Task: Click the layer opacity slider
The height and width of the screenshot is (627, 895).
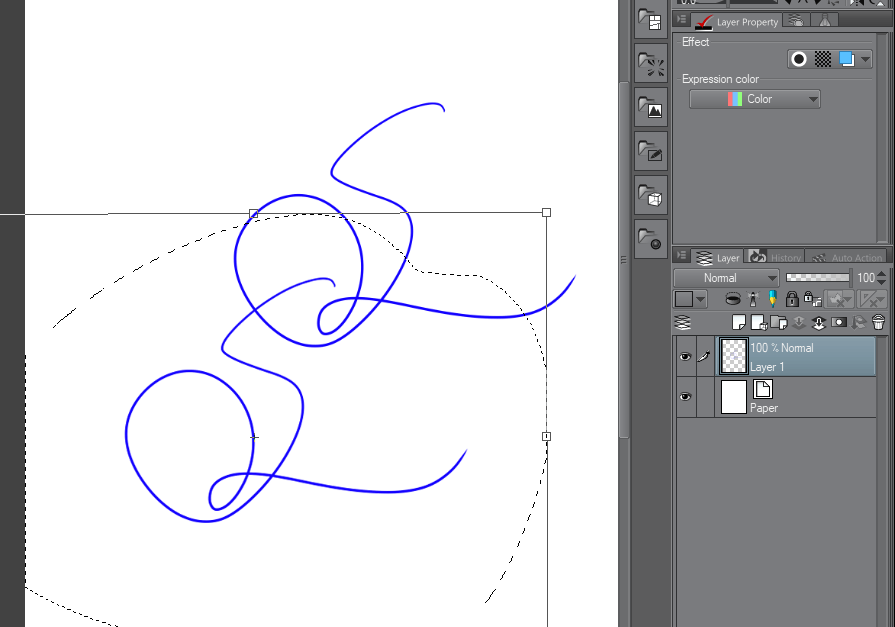Action: pos(816,277)
